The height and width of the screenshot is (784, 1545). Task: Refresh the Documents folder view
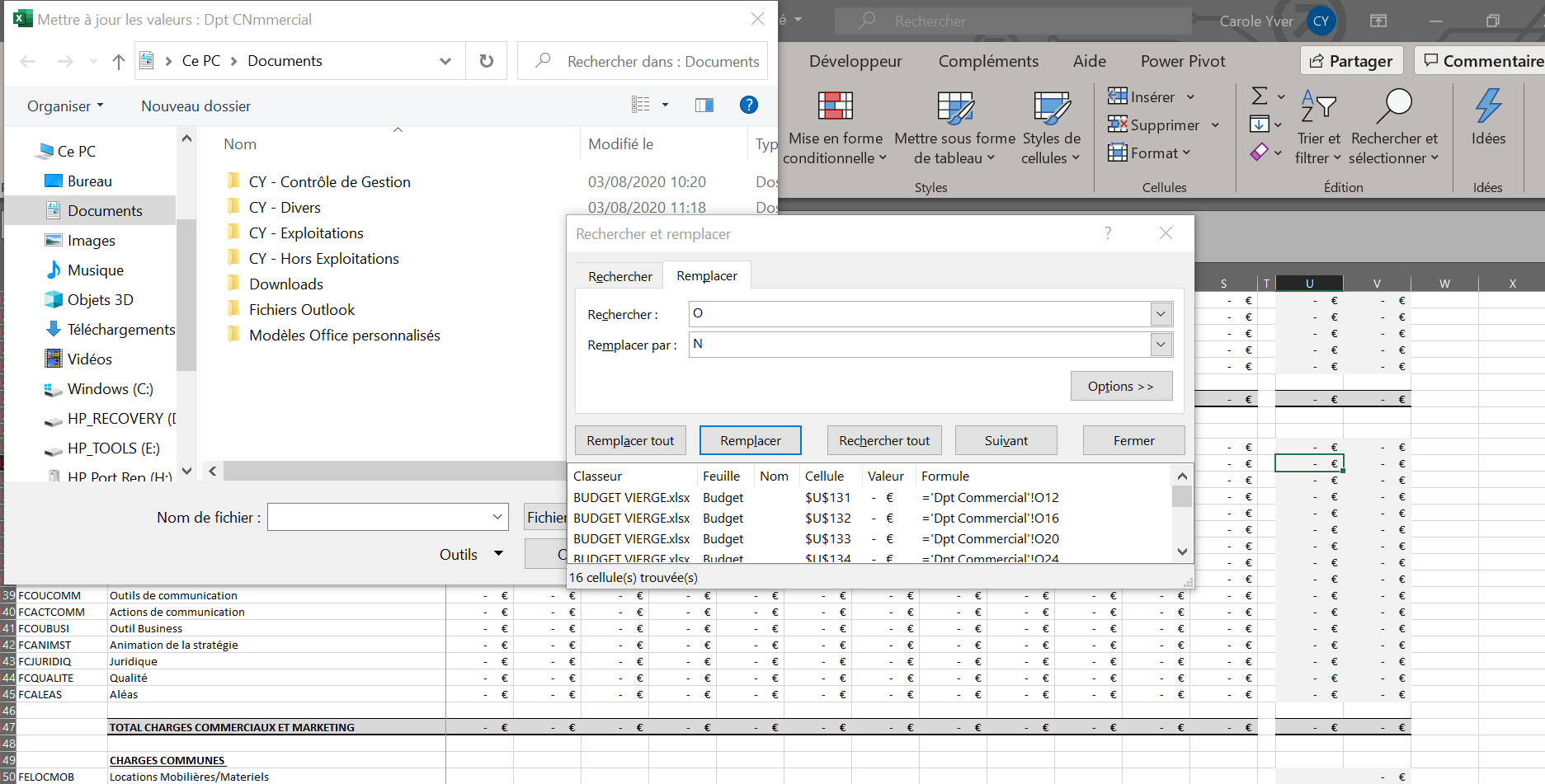tap(487, 61)
